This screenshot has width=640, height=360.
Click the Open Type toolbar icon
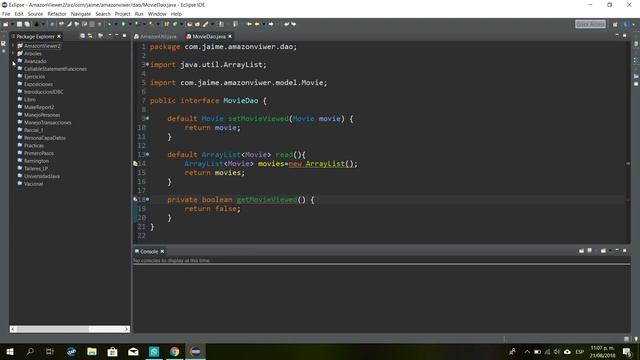click(189, 24)
